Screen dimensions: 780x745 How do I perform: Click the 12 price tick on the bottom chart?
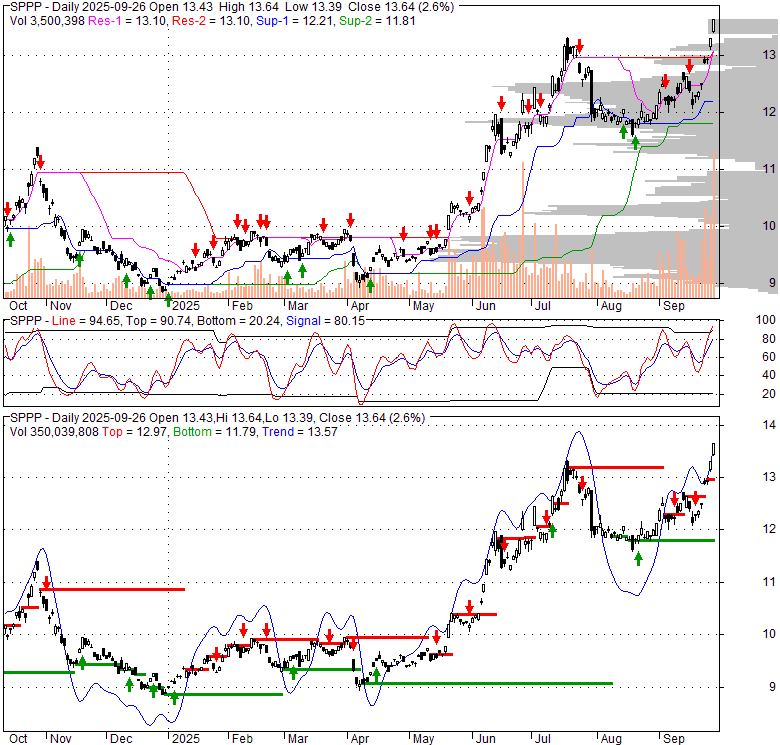769,529
